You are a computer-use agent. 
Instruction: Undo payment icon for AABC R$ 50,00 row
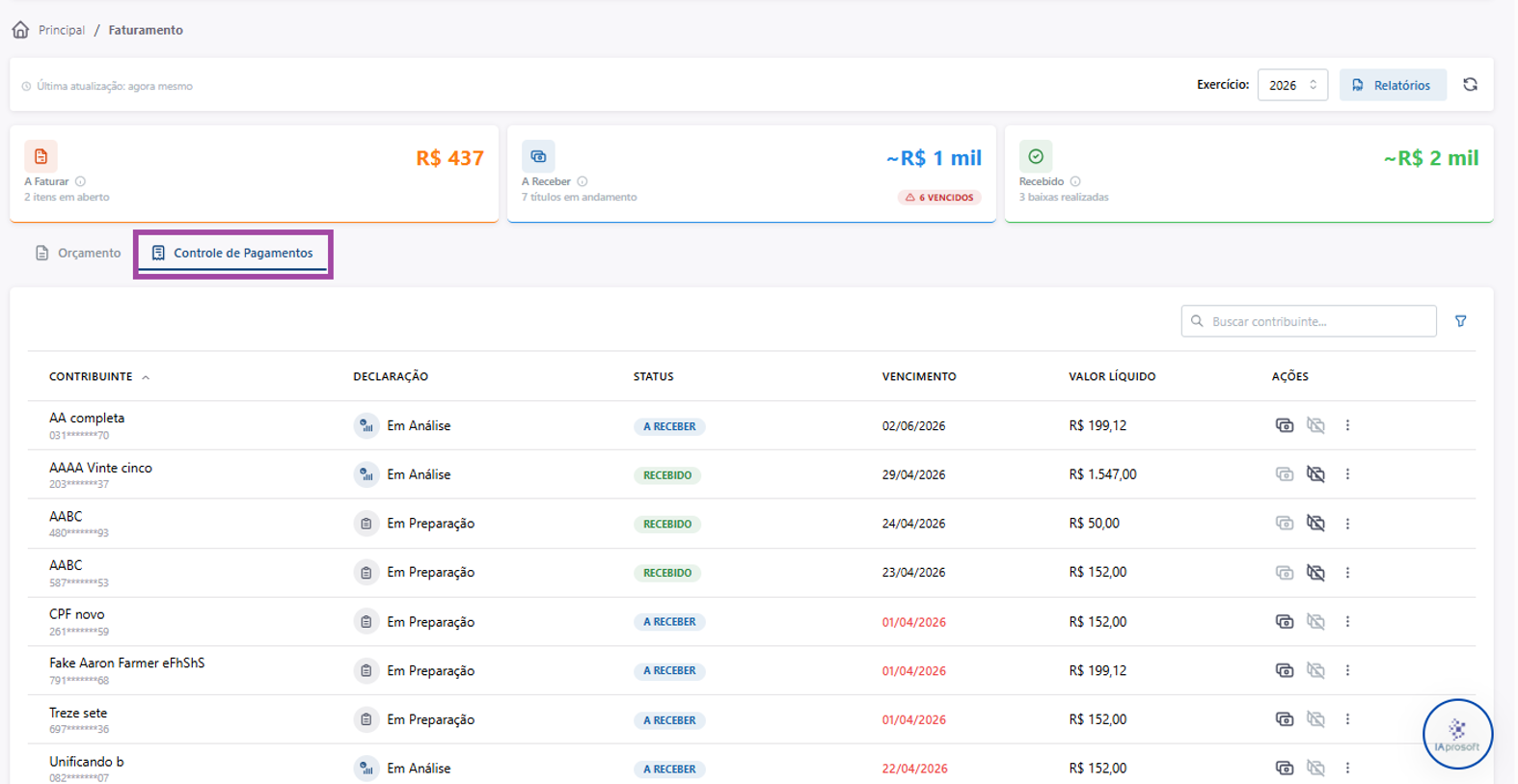pos(1315,524)
